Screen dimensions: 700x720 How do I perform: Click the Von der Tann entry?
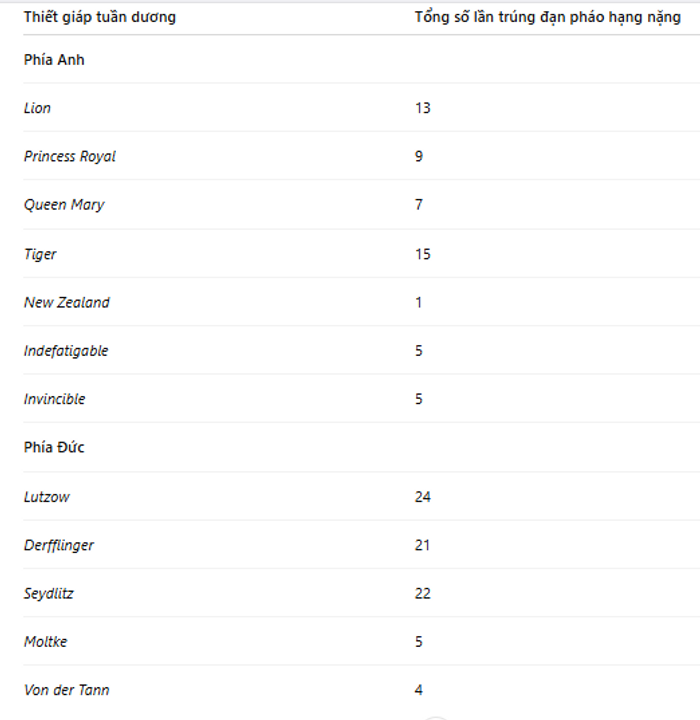click(67, 690)
